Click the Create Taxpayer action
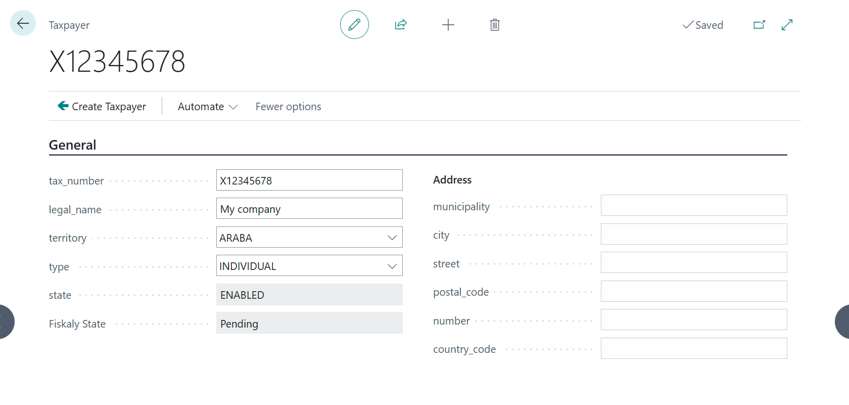849x405 pixels. pos(102,107)
